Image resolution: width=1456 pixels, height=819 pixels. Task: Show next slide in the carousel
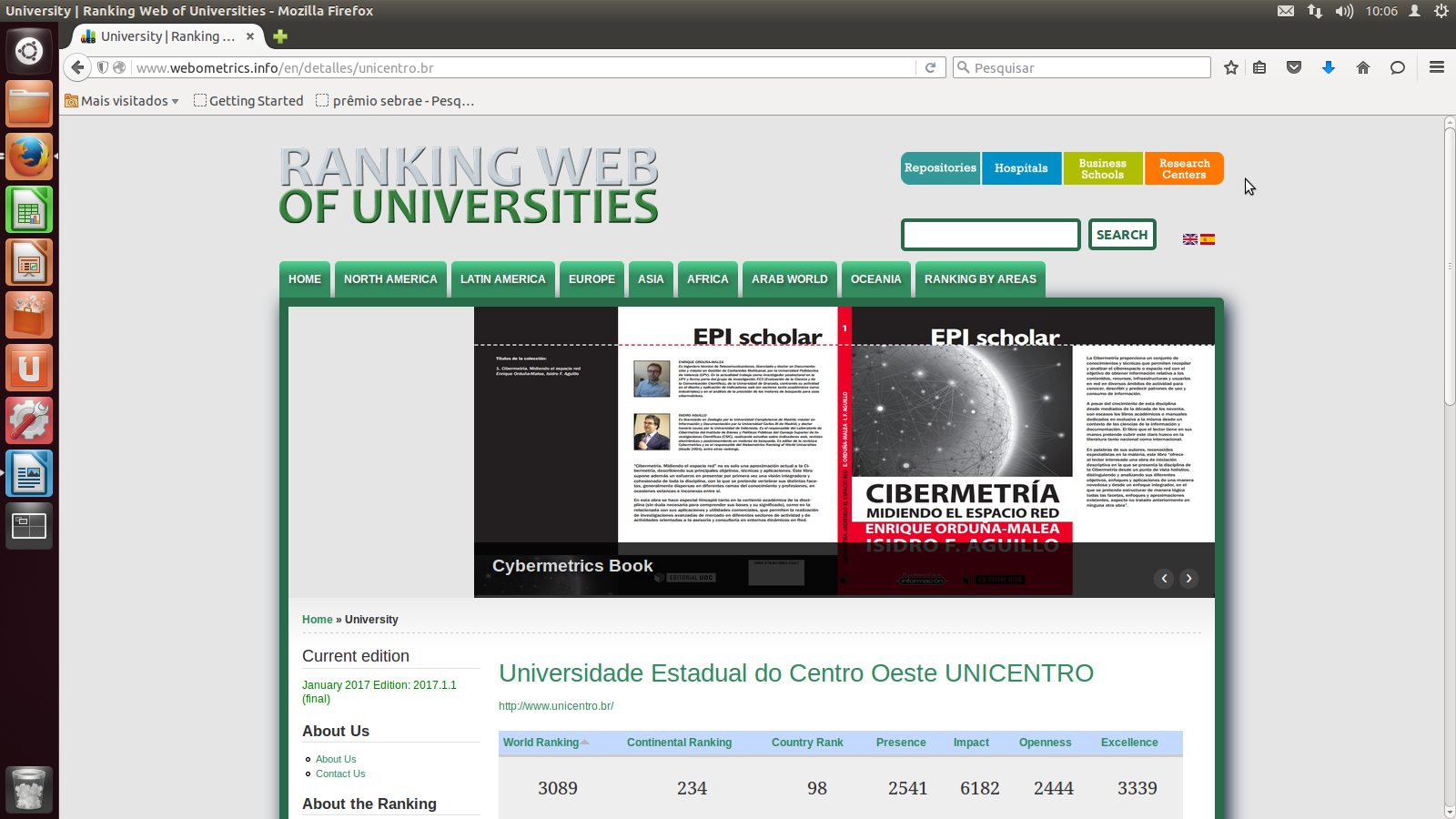coord(1188,579)
